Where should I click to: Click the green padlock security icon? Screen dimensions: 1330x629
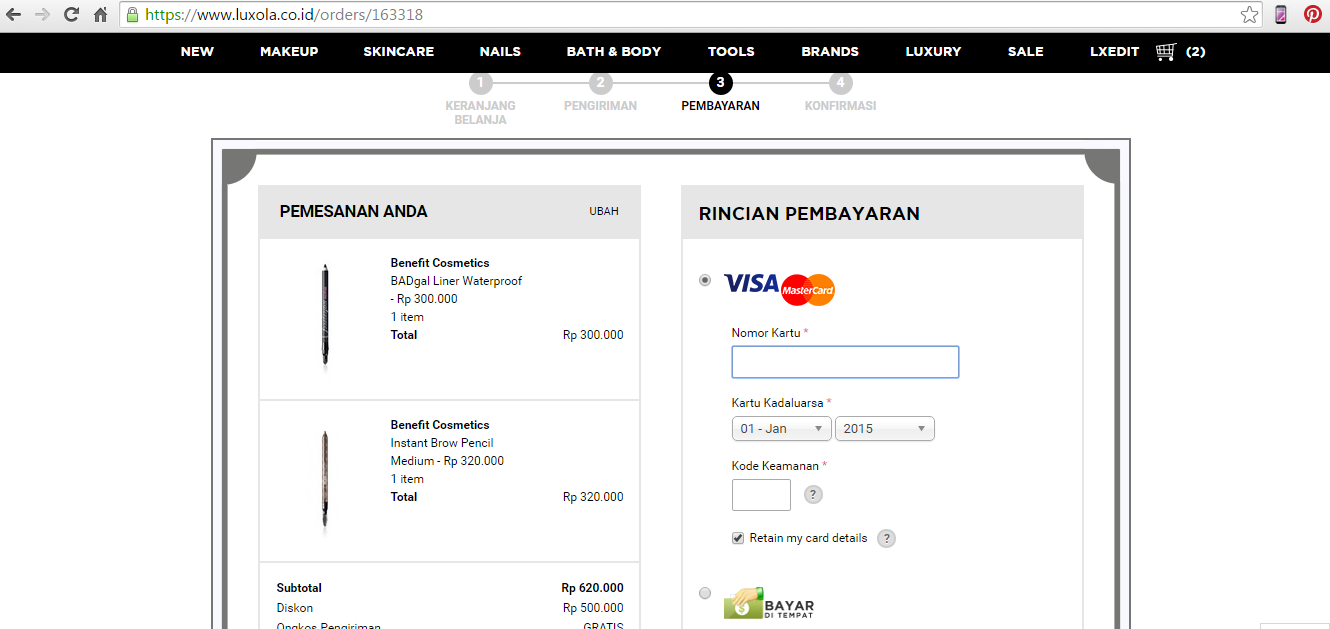132,15
